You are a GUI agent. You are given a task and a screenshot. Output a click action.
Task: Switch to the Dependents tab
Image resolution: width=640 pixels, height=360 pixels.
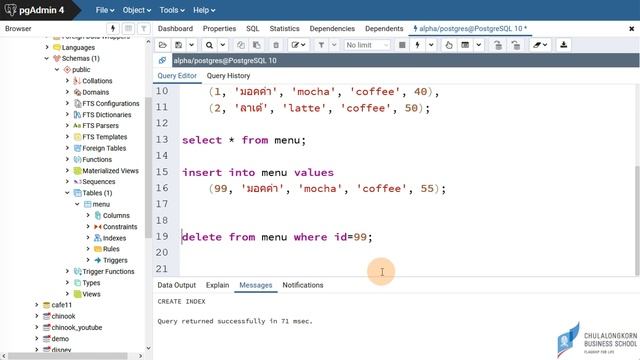384,29
